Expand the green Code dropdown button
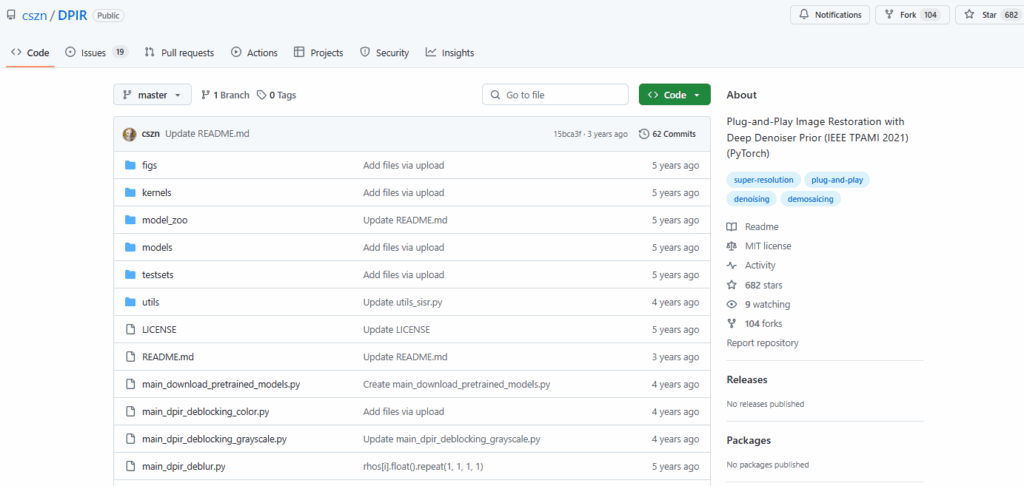 (x=675, y=95)
